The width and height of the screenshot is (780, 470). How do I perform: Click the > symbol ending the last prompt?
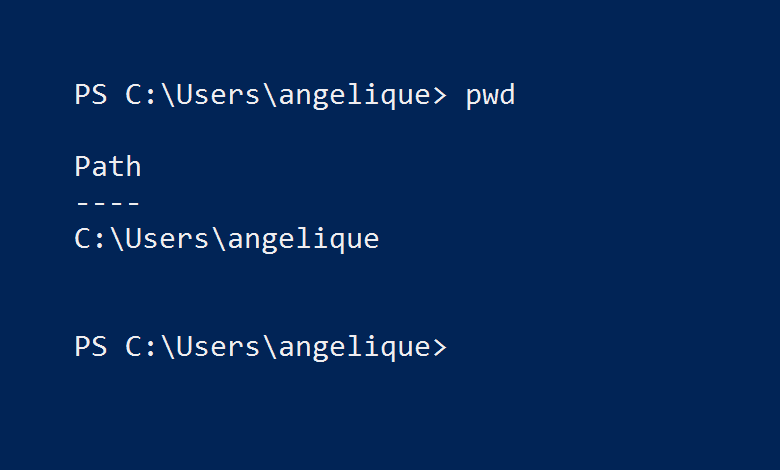pos(440,347)
